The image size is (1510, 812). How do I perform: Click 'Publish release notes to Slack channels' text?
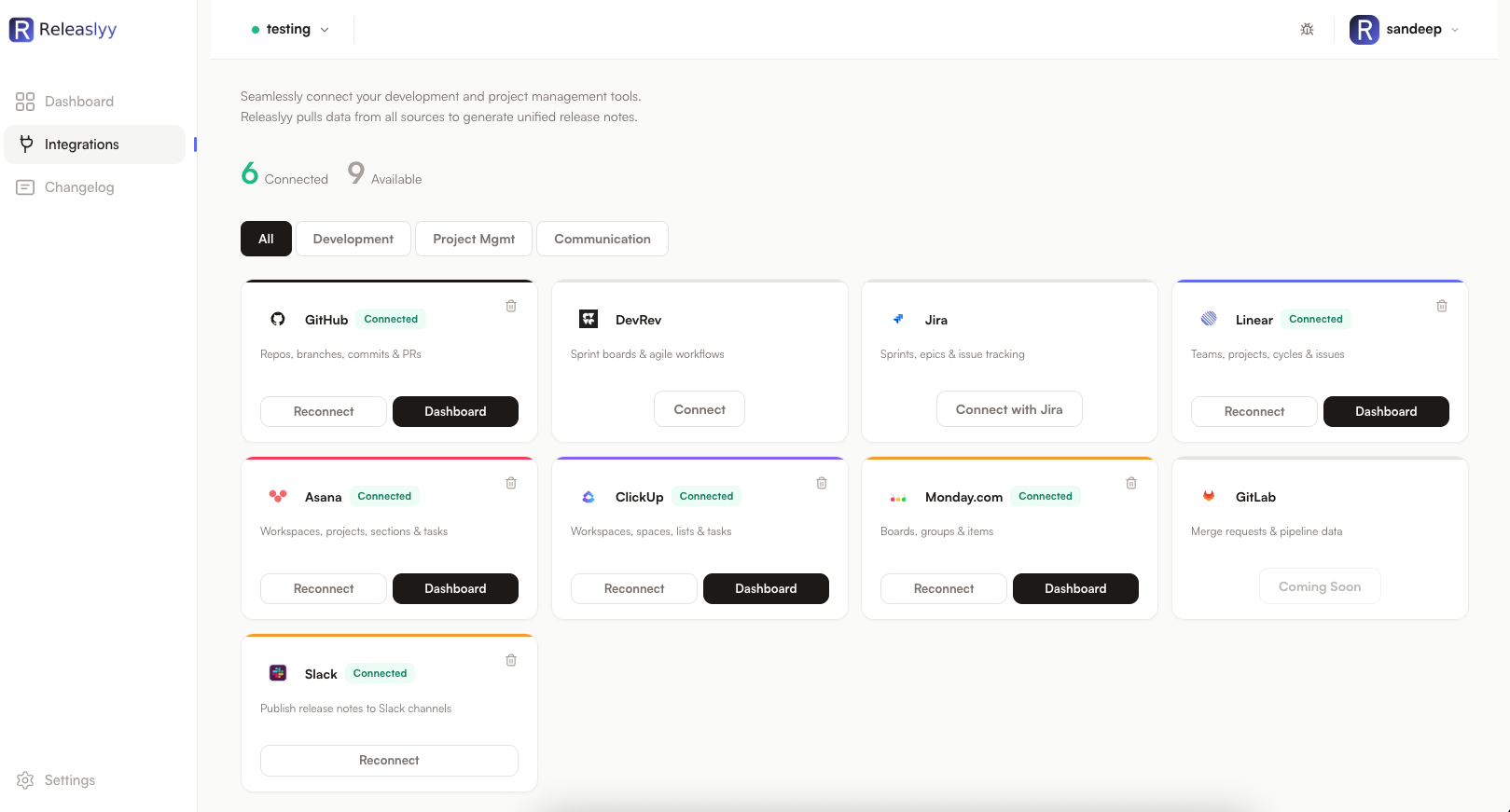pos(355,709)
